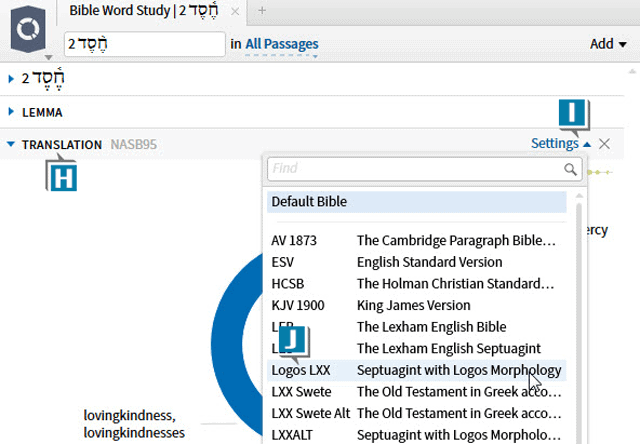Viewport: 640px width, 444px height.
Task: Collapse the TRANSLATION section
Action: pyautogui.click(x=11, y=144)
